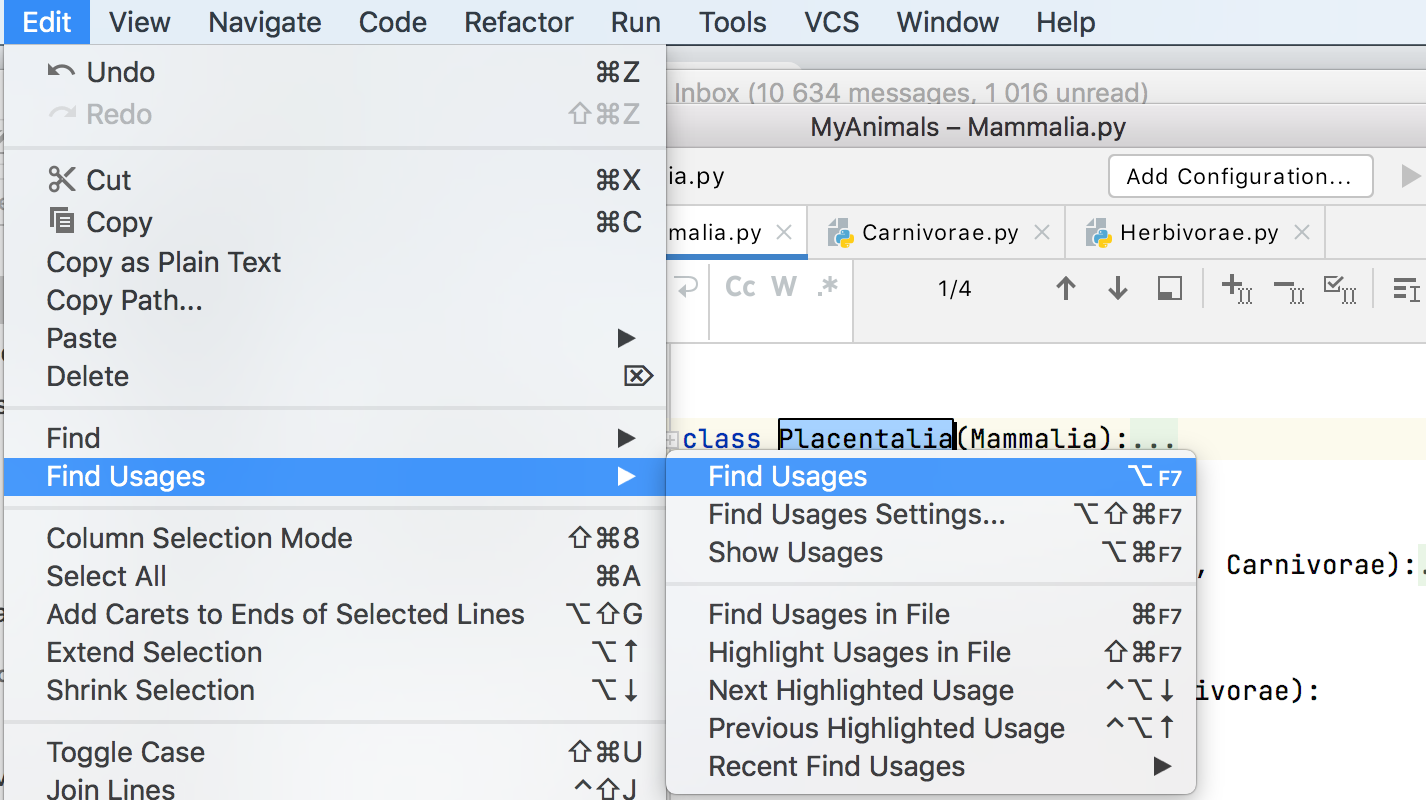Screen dimensions: 1426x800
Task: Click the Add Configuration button
Action: point(1239,176)
